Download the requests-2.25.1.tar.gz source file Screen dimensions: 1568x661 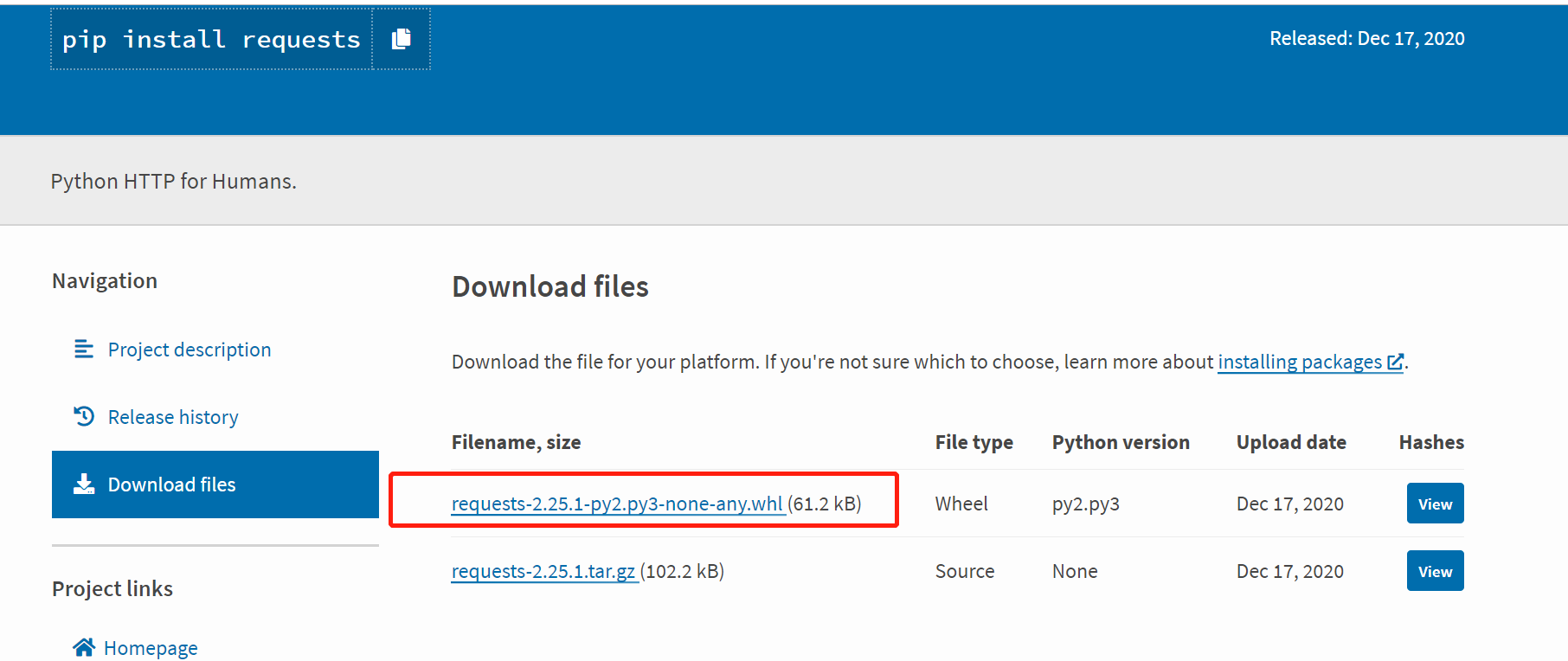543,571
